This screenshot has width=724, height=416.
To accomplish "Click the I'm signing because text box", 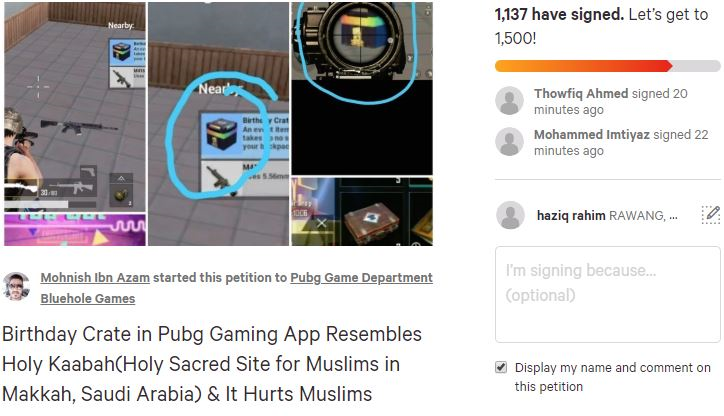I will [608, 295].
